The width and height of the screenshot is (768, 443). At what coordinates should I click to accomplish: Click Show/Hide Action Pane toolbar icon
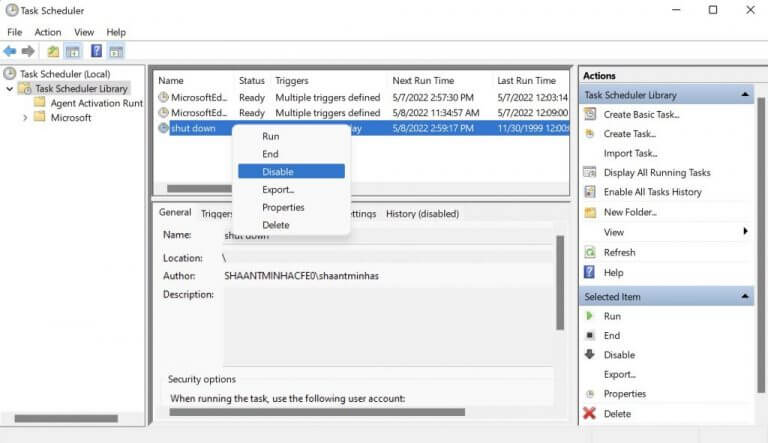pos(116,51)
